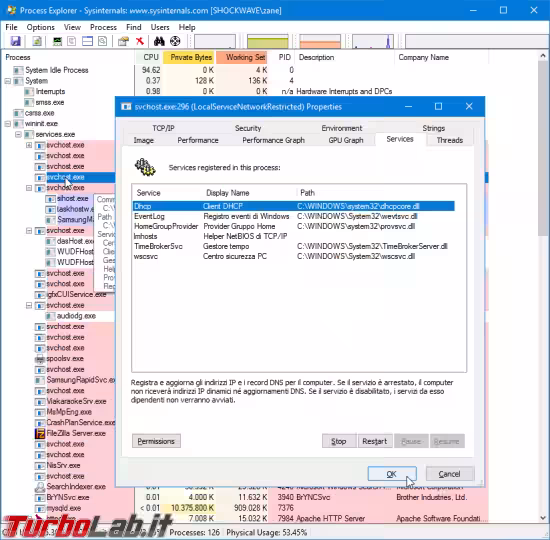The image size is (550, 540).
Task: Collapse the wininit.exe tree node
Action: (x=8, y=124)
